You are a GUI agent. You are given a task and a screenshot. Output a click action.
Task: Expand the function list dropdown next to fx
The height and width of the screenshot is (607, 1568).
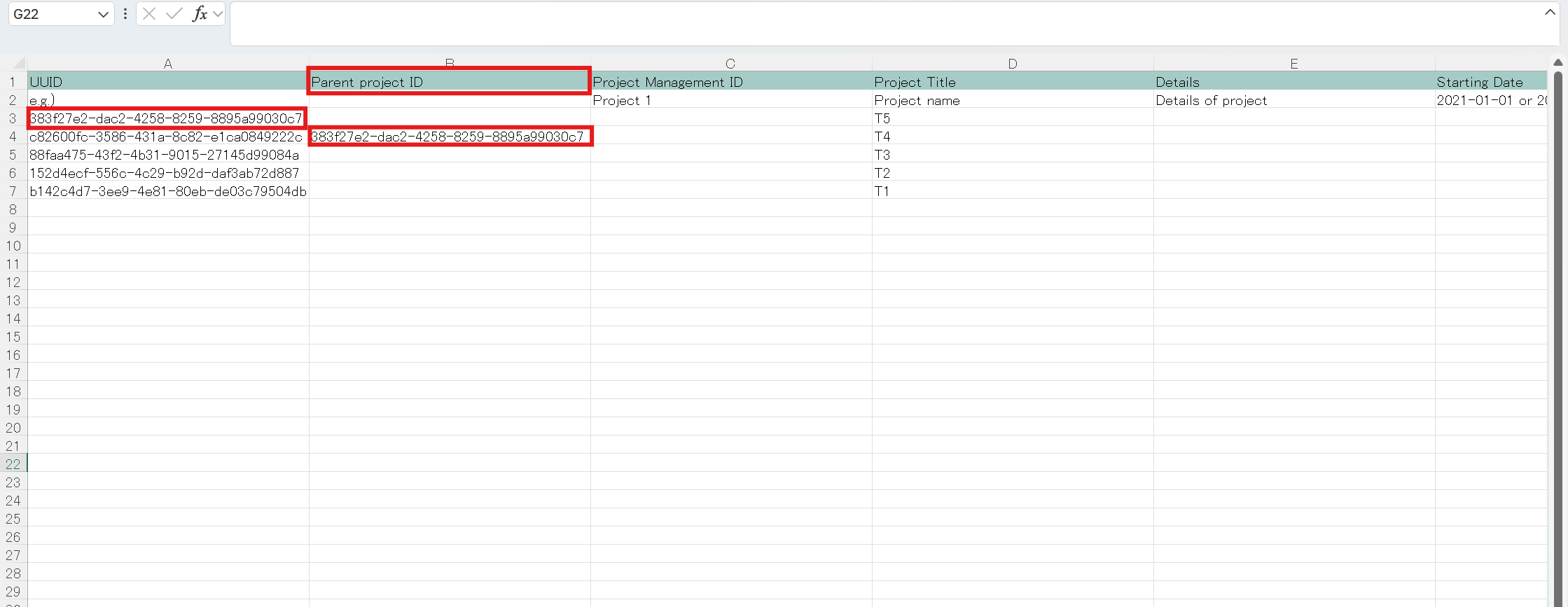click(x=218, y=14)
